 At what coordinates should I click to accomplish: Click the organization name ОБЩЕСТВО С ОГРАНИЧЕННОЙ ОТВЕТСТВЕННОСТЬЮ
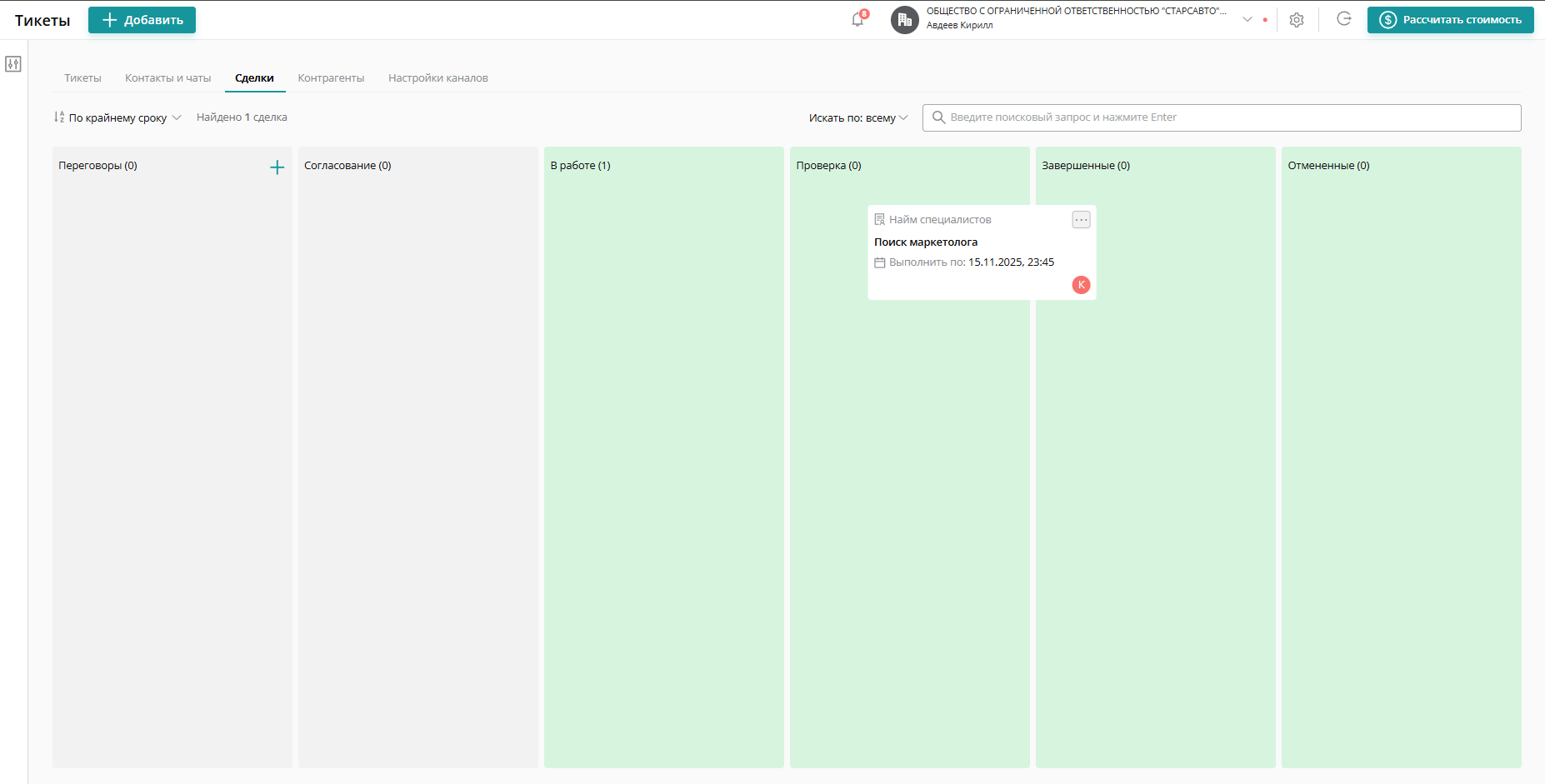point(1077,11)
